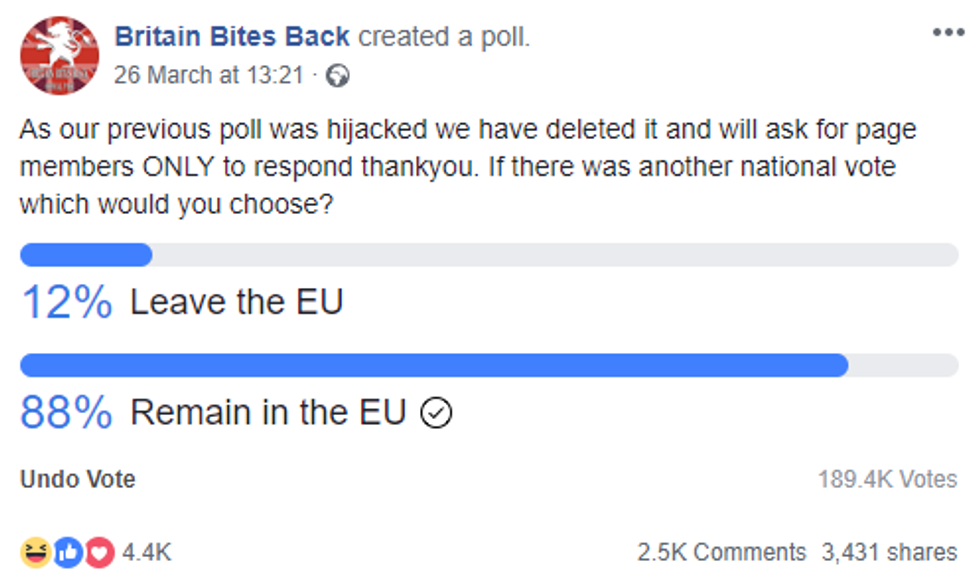Click the Remain in the EU progress bar
980x582 pixels.
click(x=489, y=365)
